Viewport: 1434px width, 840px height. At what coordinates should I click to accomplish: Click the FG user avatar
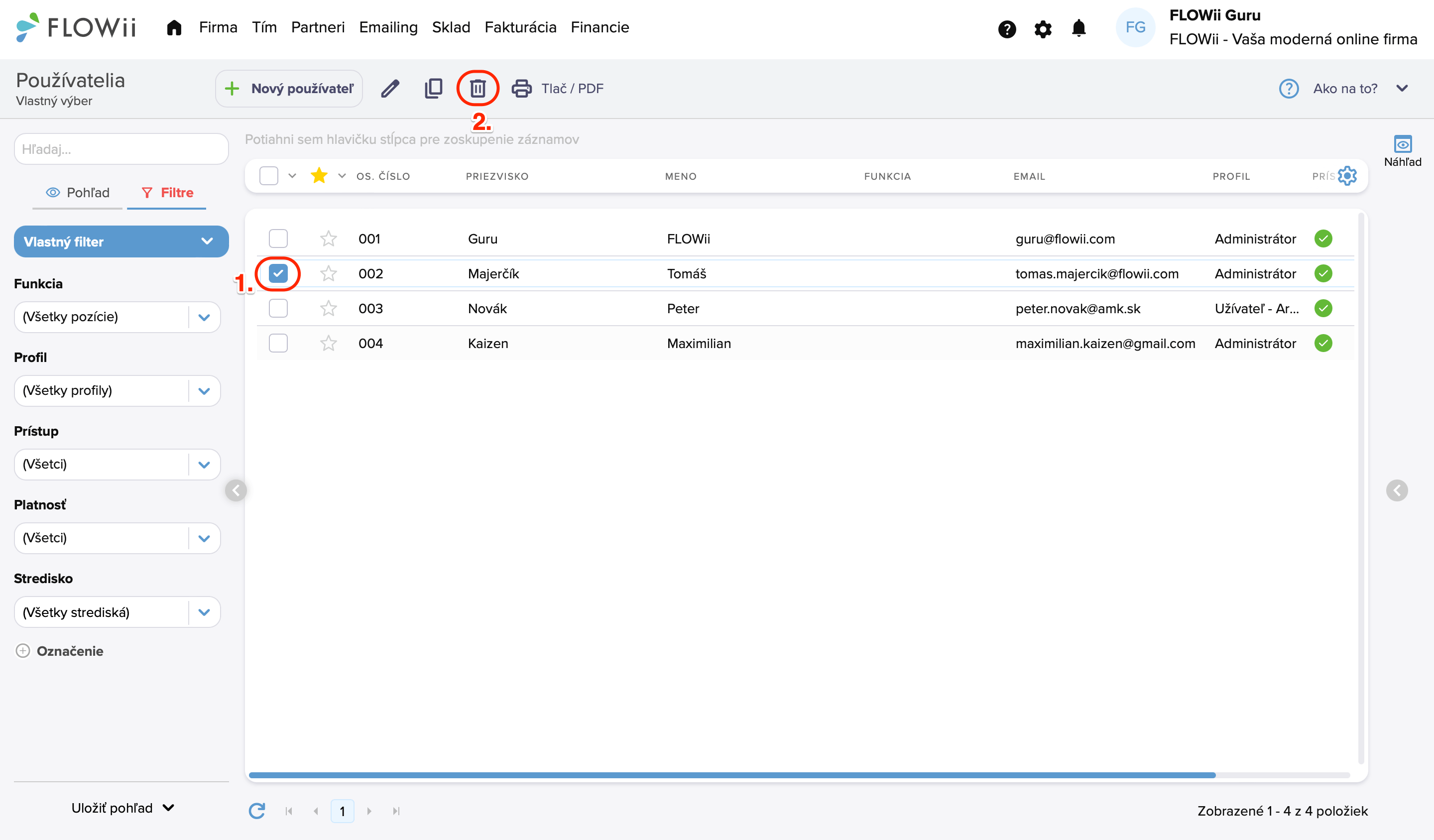click(1135, 27)
